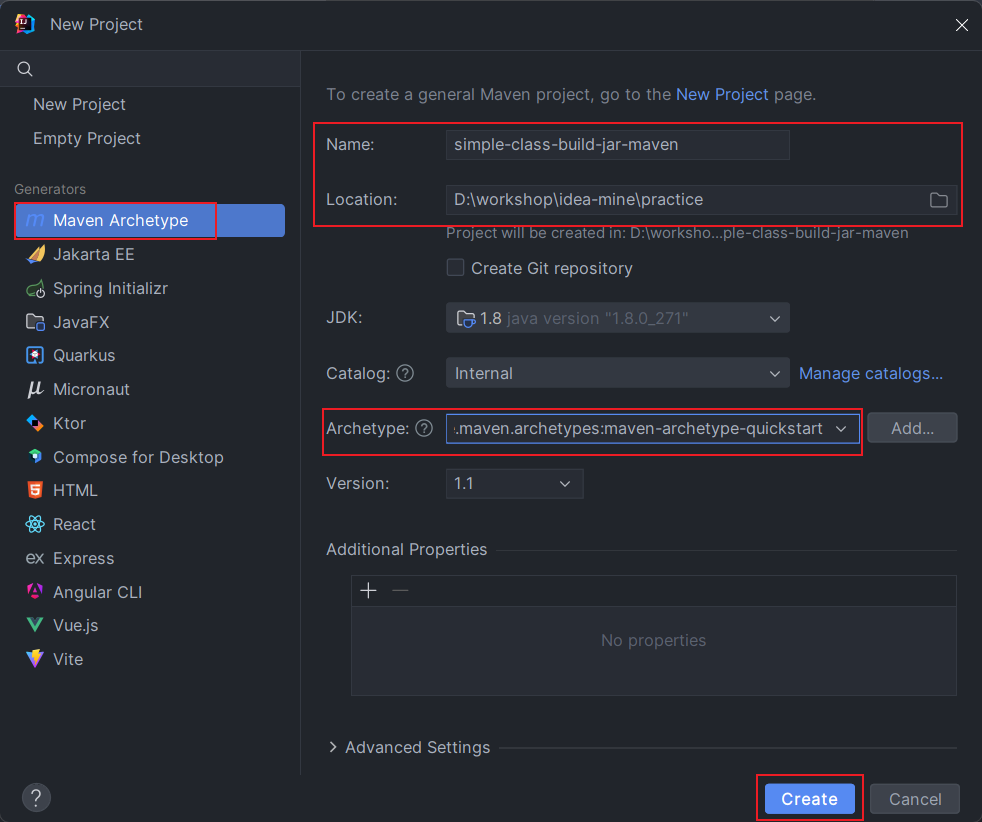Pick the Vue.js generator icon
This screenshot has width=982, height=822.
(36, 625)
